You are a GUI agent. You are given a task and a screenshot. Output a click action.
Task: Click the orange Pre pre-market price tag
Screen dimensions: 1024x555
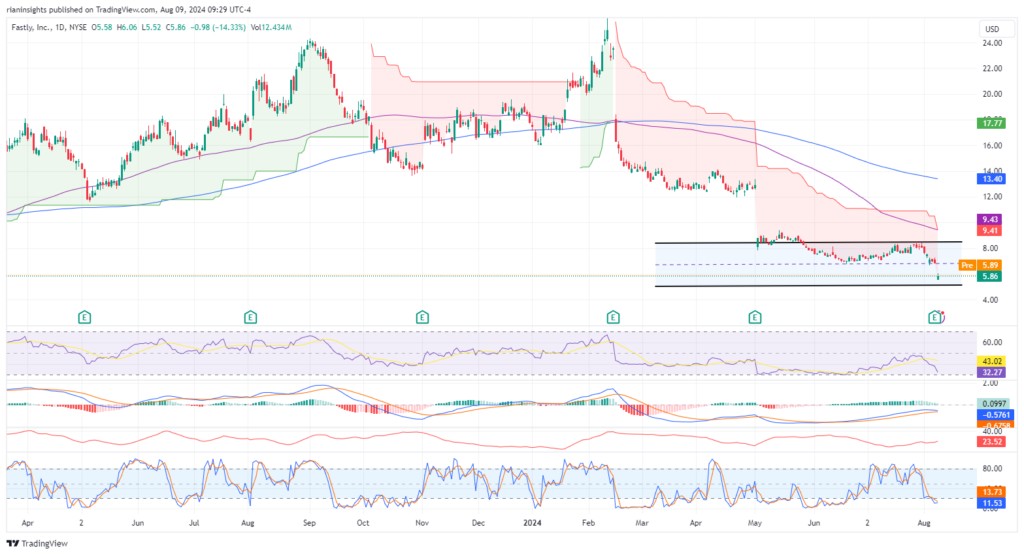(966, 265)
